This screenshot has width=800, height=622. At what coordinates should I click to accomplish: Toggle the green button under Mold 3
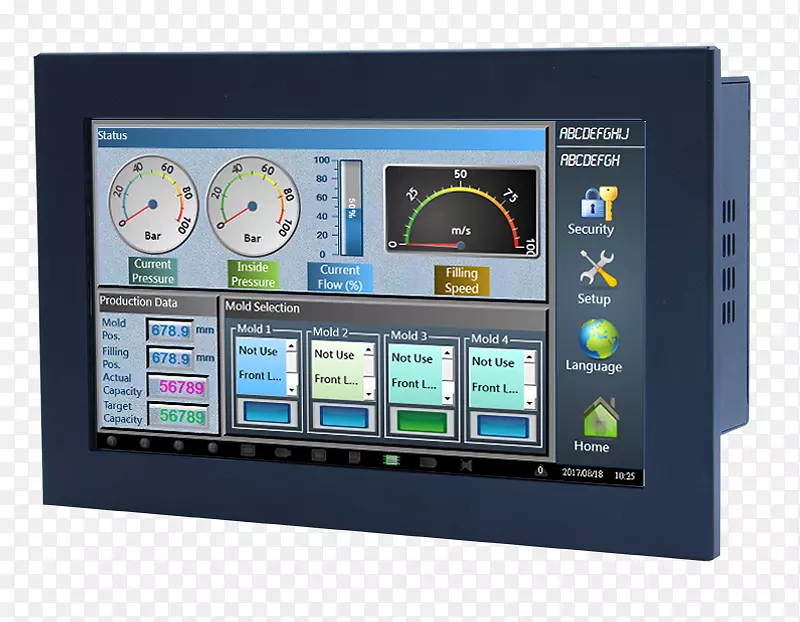[421, 422]
